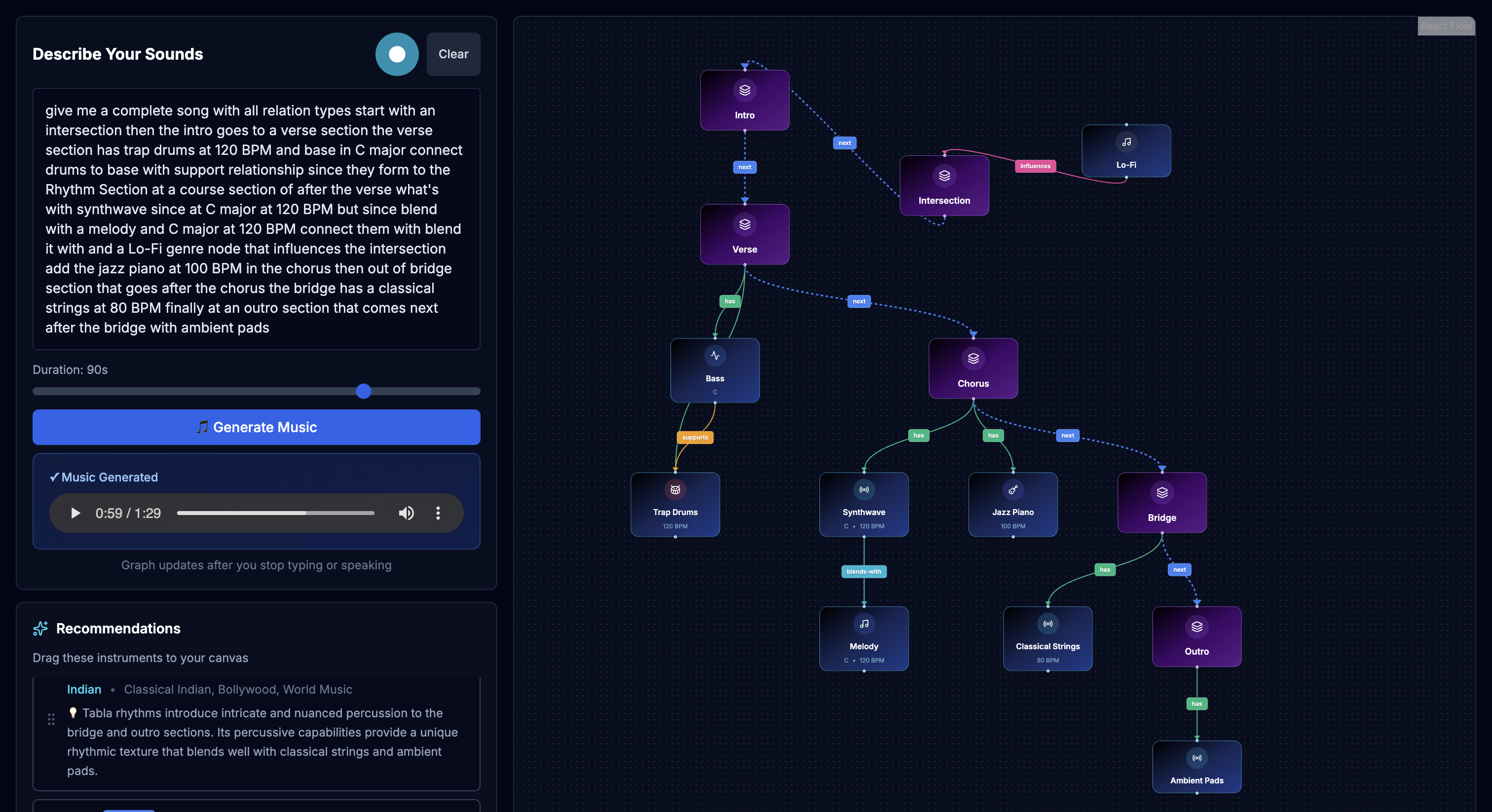Click drag handle on Indian recommendation
The width and height of the screenshot is (1492, 812).
click(x=51, y=719)
